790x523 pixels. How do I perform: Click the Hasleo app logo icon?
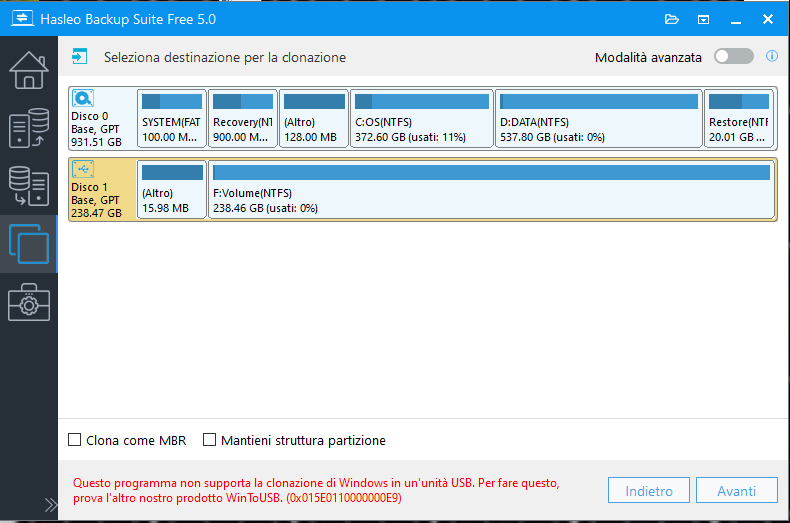22,19
